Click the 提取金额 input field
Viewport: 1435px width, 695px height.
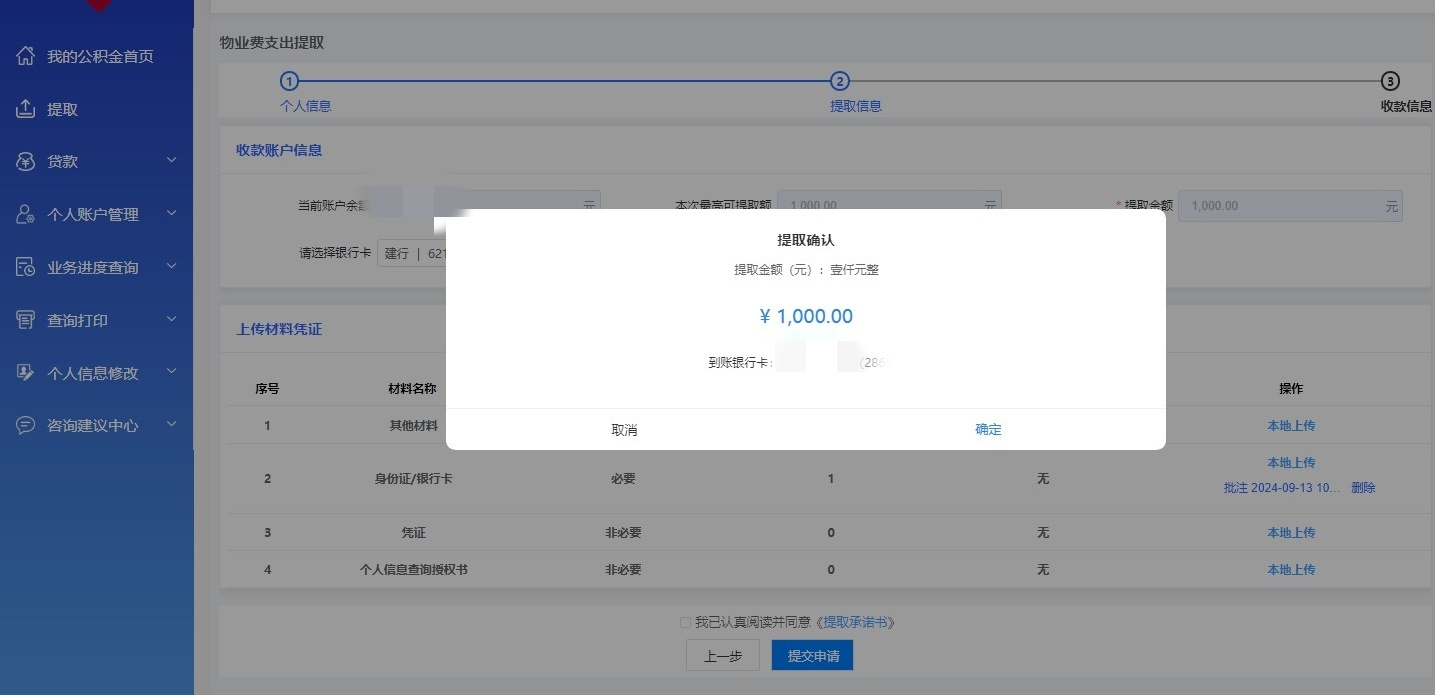coord(1280,206)
